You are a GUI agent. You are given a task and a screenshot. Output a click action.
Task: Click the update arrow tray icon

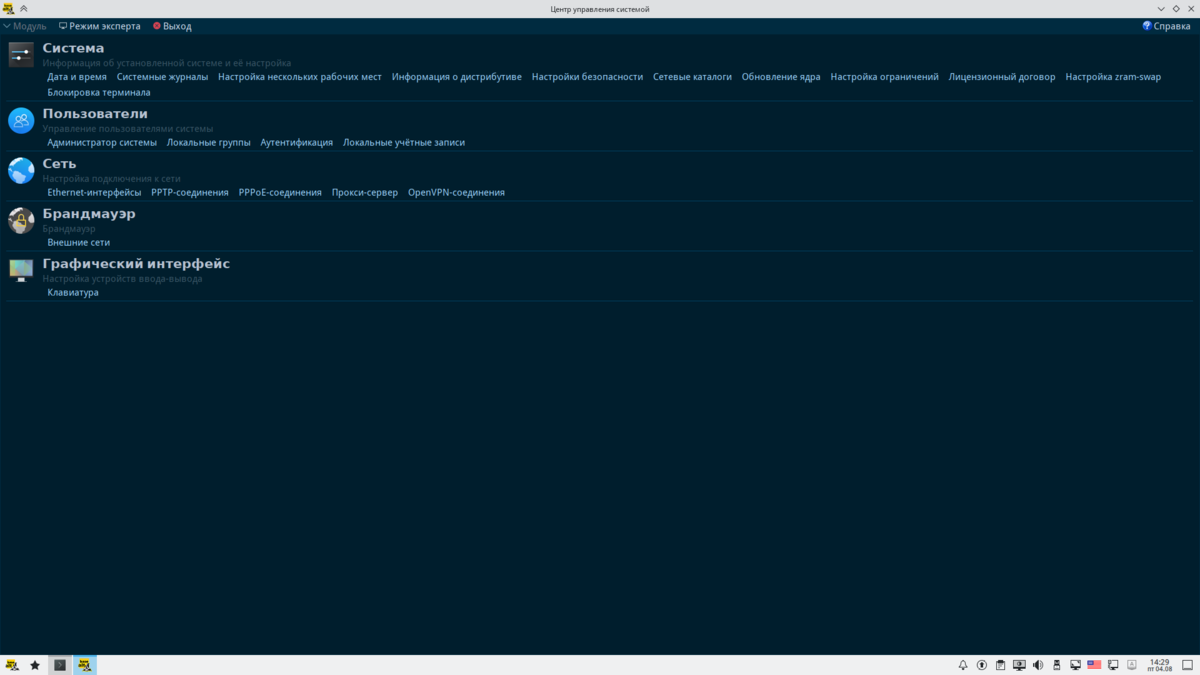point(982,665)
